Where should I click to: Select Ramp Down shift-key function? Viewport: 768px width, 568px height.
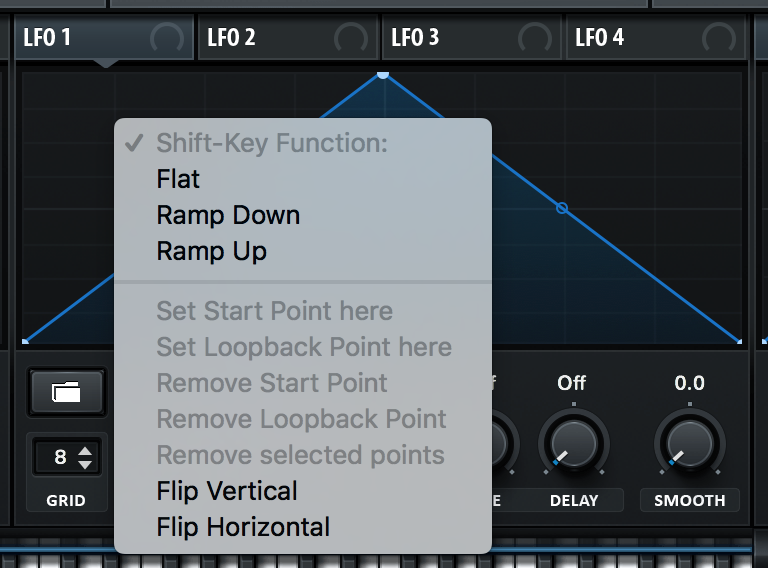(x=228, y=215)
